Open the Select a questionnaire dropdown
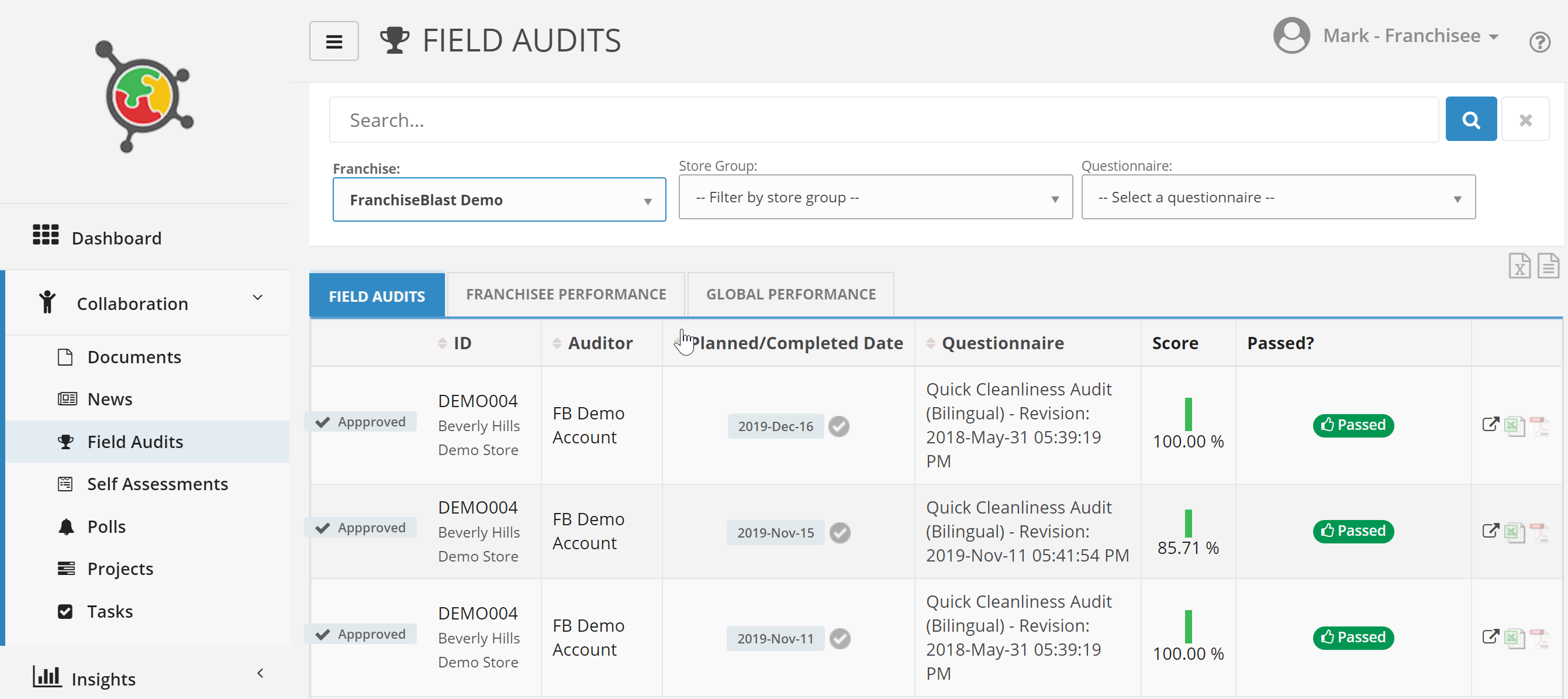Image resolution: width=1568 pixels, height=699 pixels. tap(1277, 197)
